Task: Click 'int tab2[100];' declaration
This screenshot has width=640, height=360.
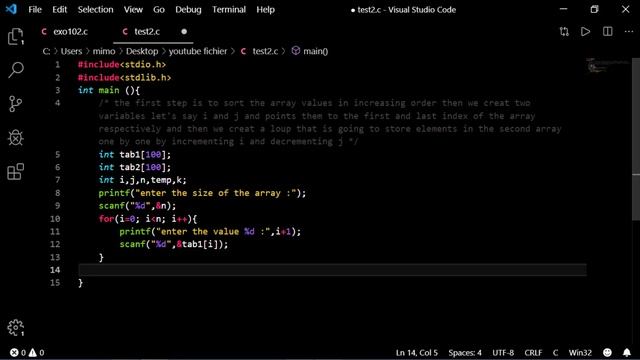Action: click(x=135, y=167)
